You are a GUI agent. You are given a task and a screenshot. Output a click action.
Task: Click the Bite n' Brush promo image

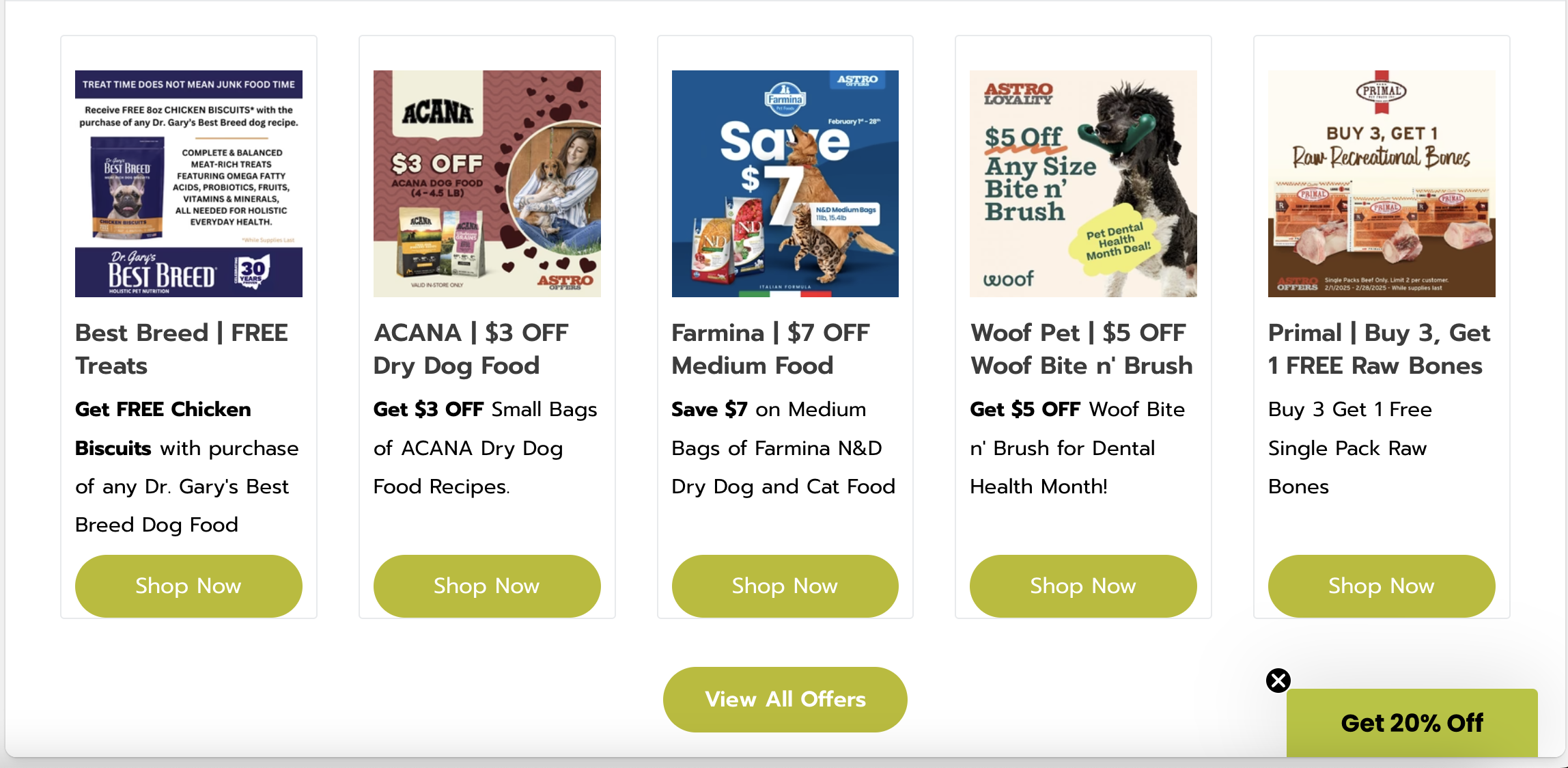point(1082,183)
